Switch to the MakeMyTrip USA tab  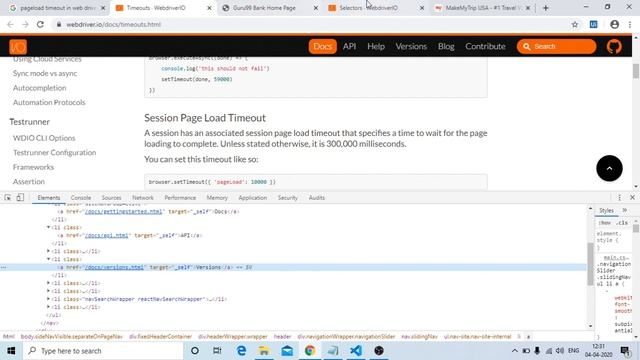click(x=483, y=8)
